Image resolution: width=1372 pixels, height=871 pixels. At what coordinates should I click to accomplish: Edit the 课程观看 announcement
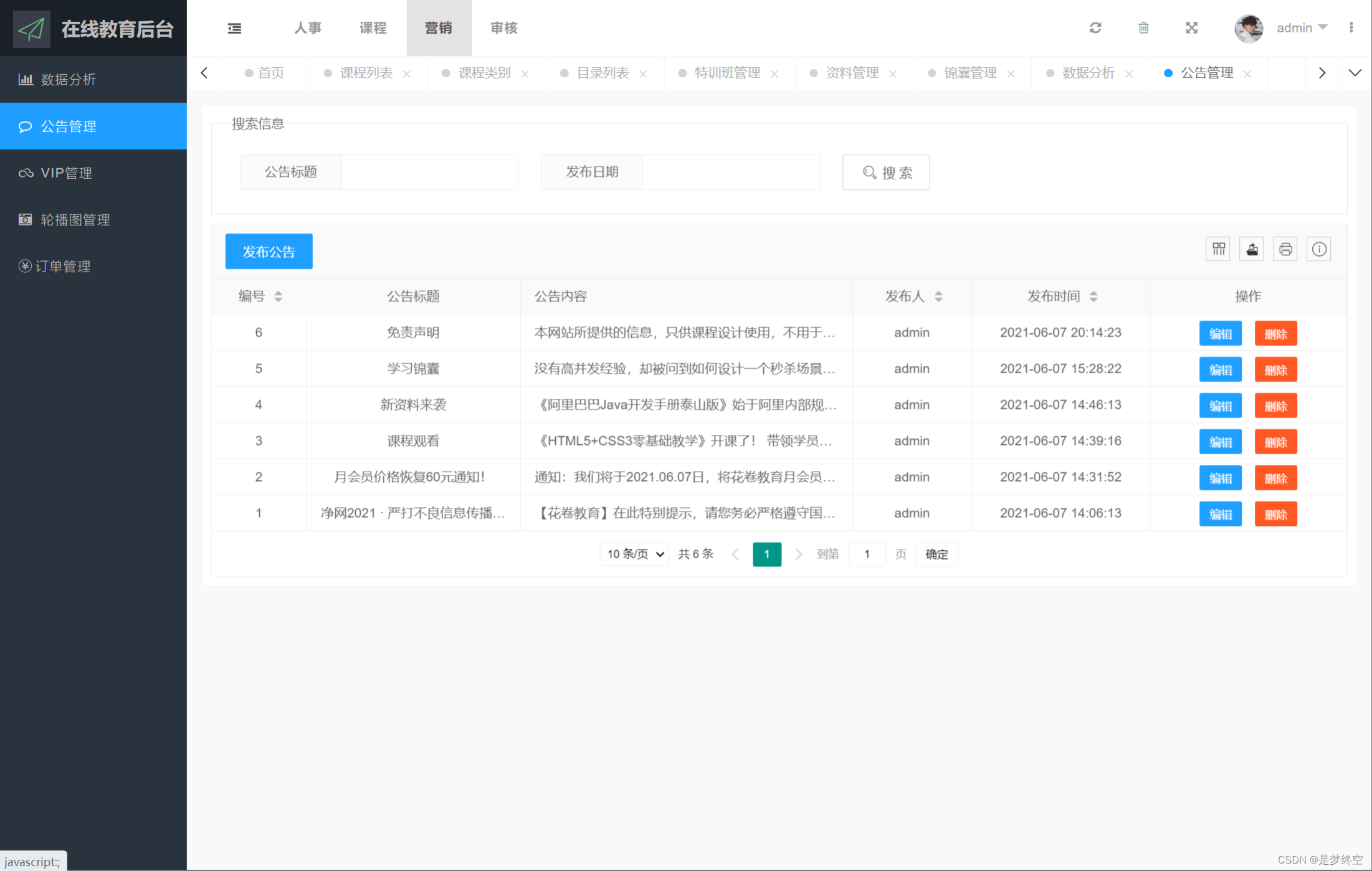click(1220, 442)
